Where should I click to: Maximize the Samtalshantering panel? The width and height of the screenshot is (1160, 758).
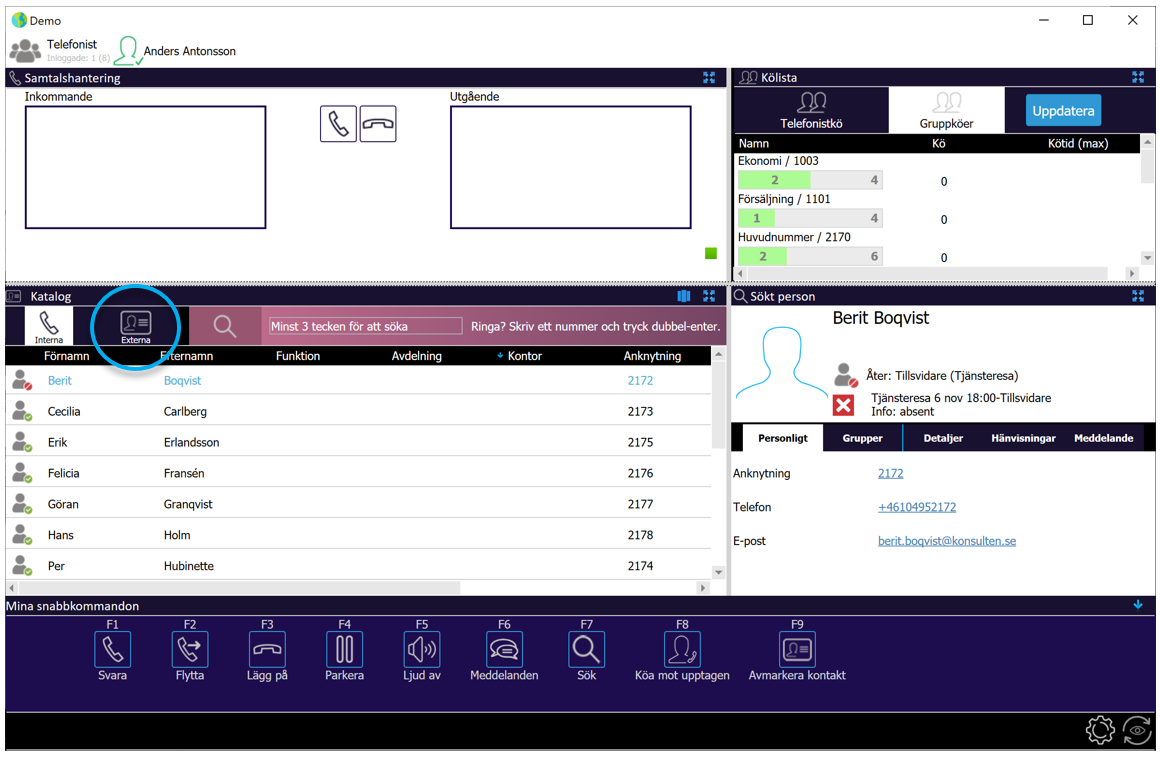[709, 78]
